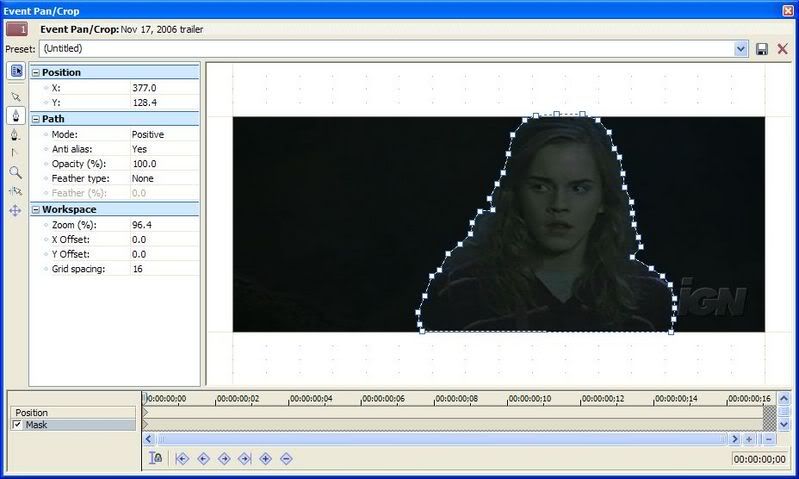Click the event number 1 icon
The image size is (799, 479).
click(17, 29)
